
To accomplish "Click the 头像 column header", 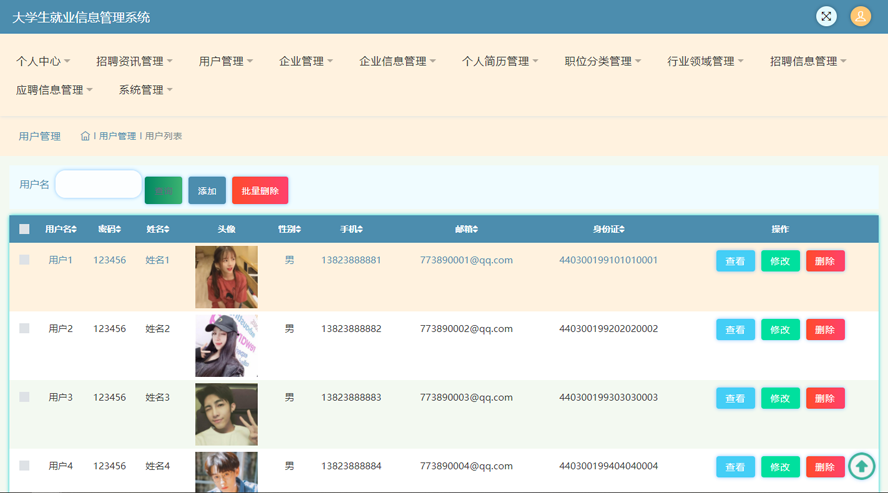I will point(227,229).
